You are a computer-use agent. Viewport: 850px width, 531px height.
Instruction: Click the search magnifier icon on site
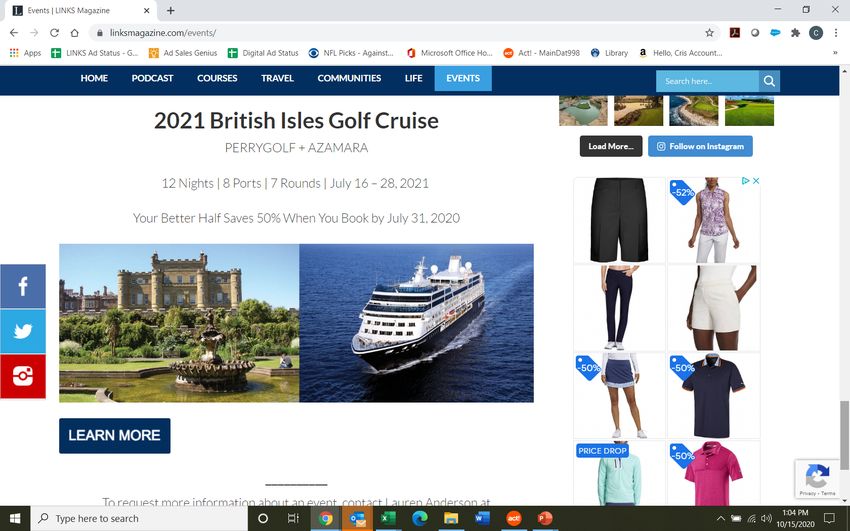pyautogui.click(x=769, y=81)
